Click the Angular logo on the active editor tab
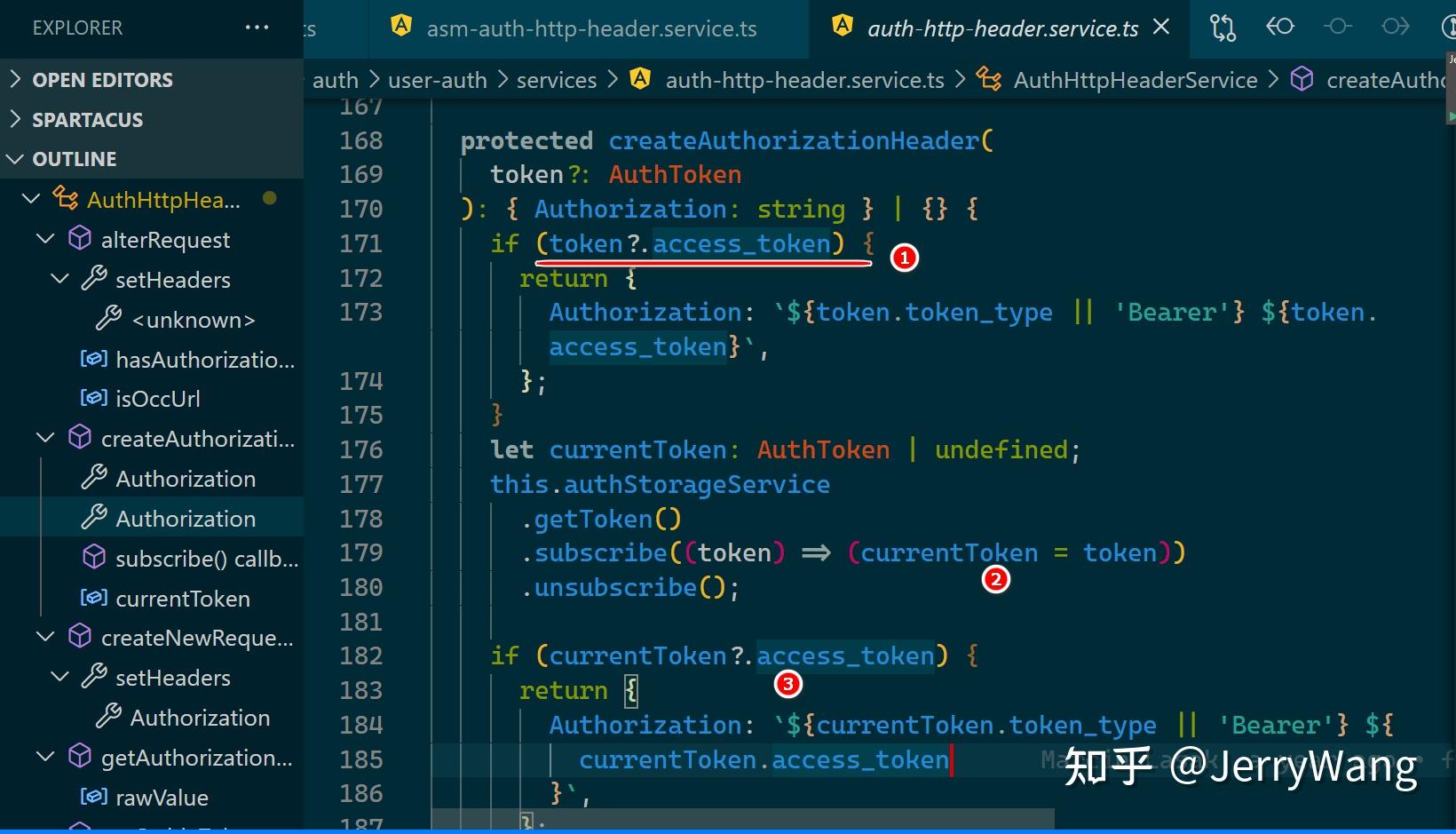This screenshot has height=834, width=1456. pos(842,26)
